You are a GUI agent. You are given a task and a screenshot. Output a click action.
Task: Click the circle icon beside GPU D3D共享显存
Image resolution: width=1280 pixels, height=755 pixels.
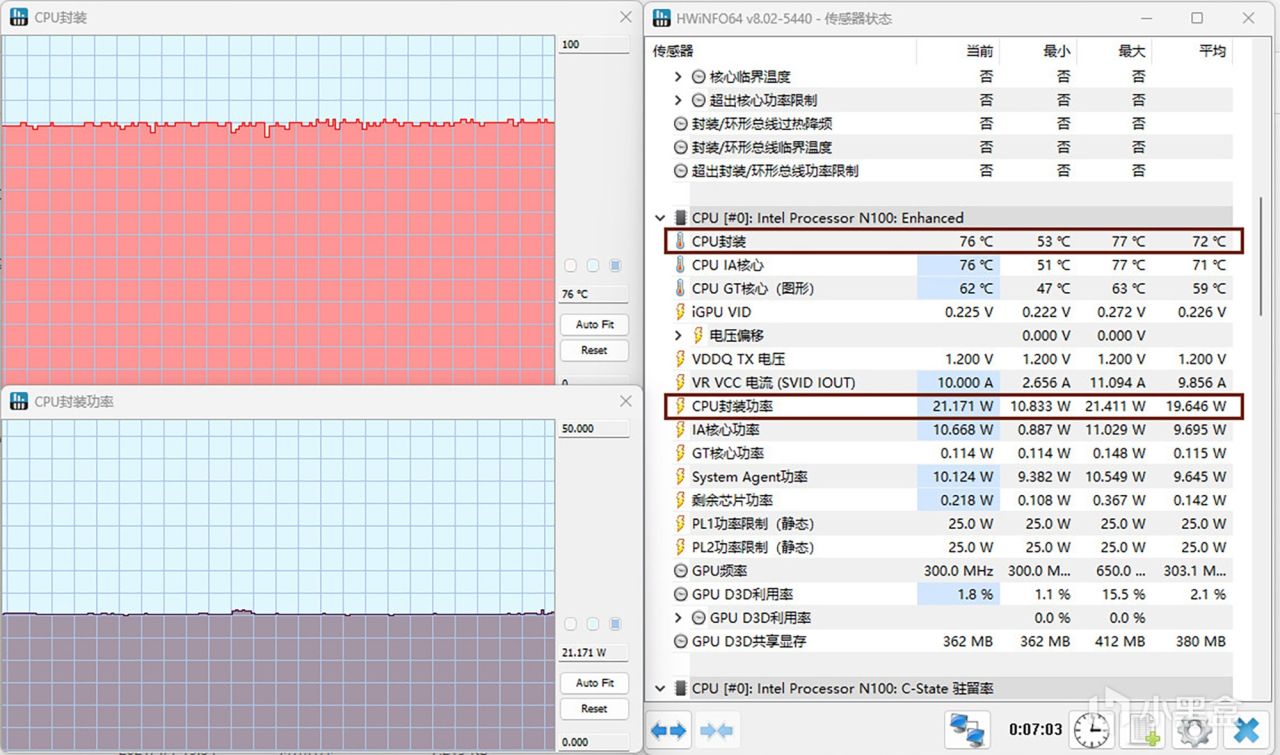(x=680, y=641)
